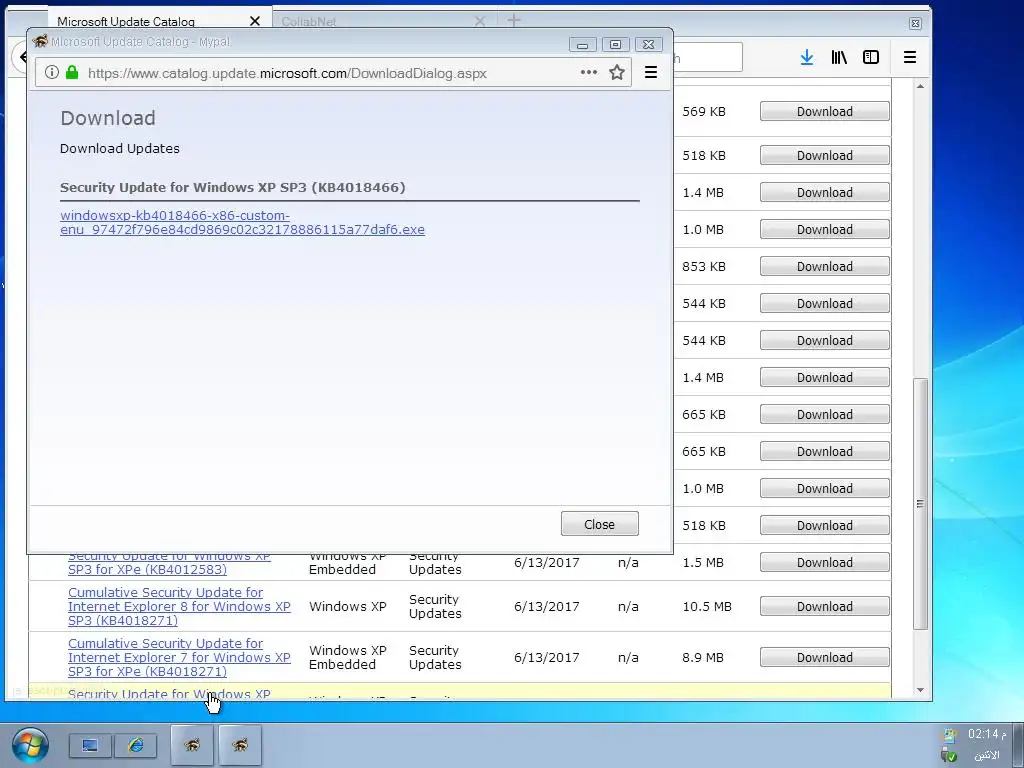Click the dialog heading "Security Update for Windows XP SP3 (KB4018466)"
Viewport: 1024px width, 768px height.
232,187
